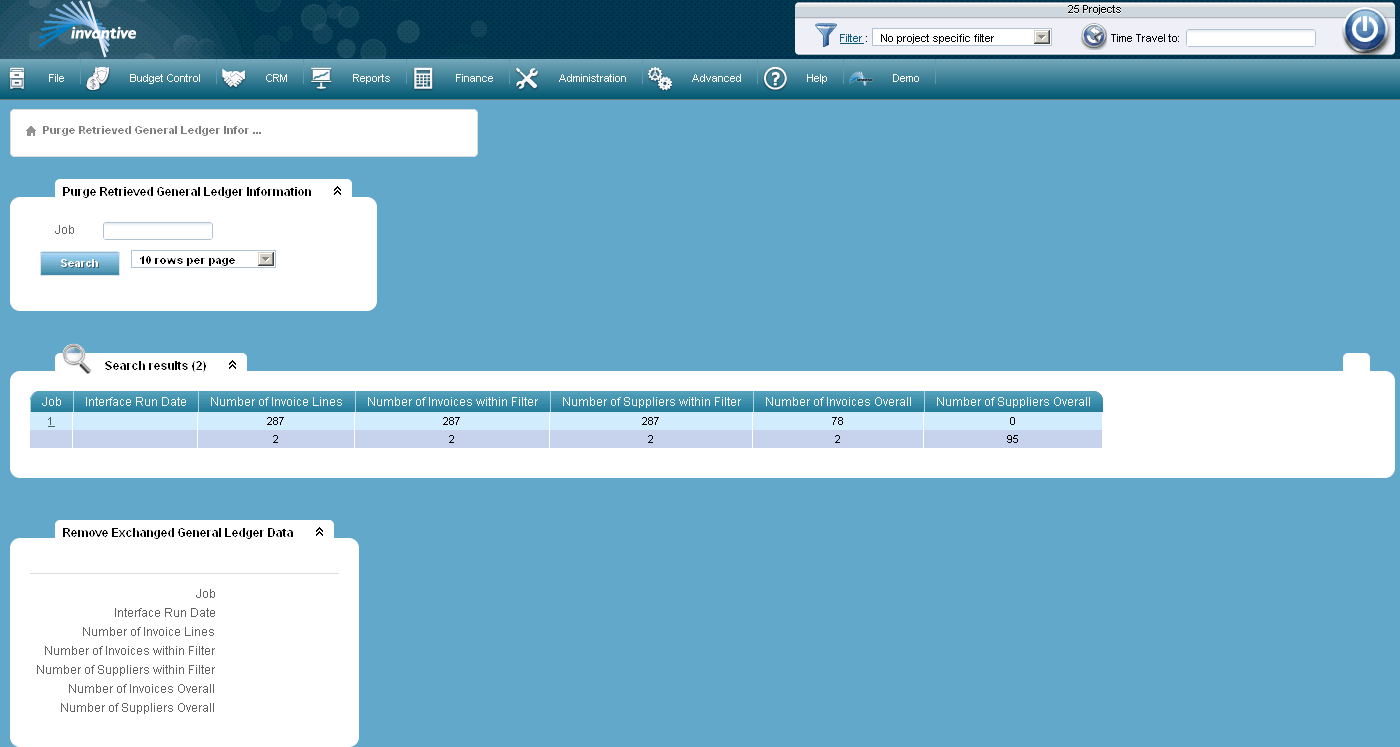Viewport: 1400px width, 747px height.
Task: Click the Advanced gears icon
Action: pos(659,78)
